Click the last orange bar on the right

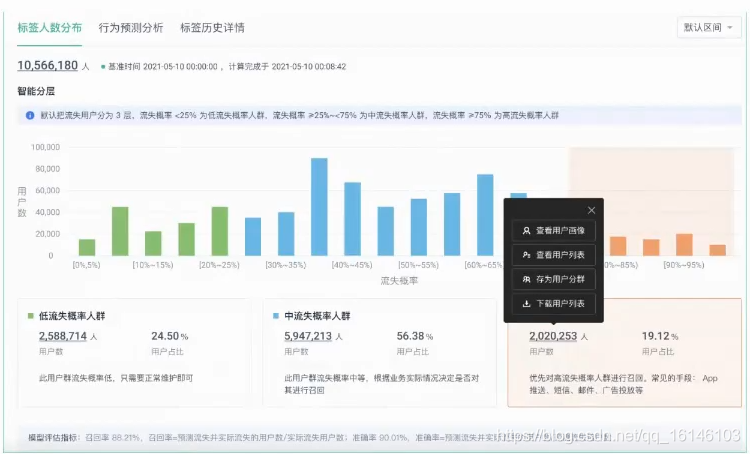coord(717,250)
